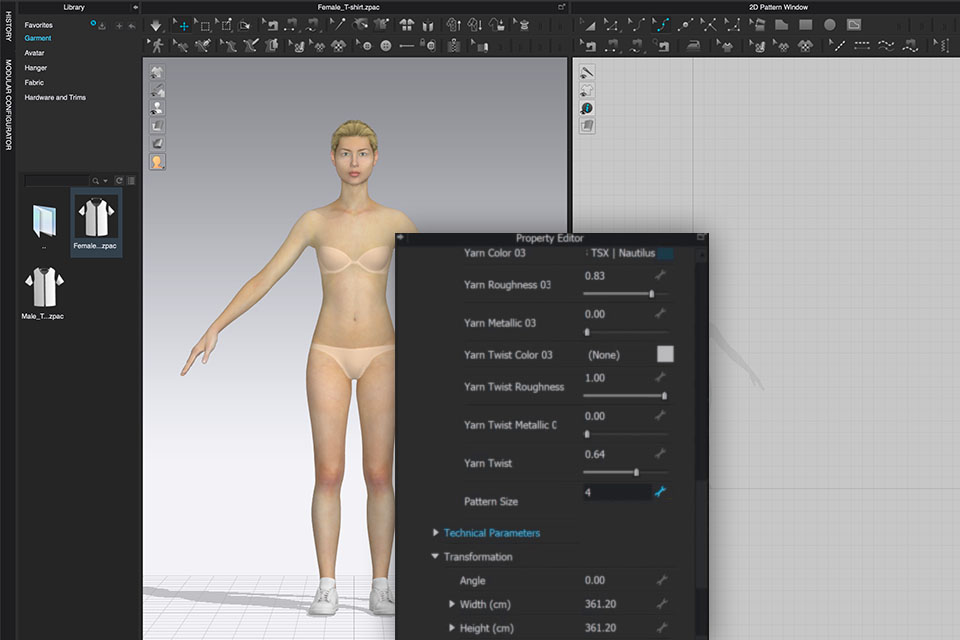
Task: Toggle the bottom surface icon in 2D window
Action: tap(587, 126)
